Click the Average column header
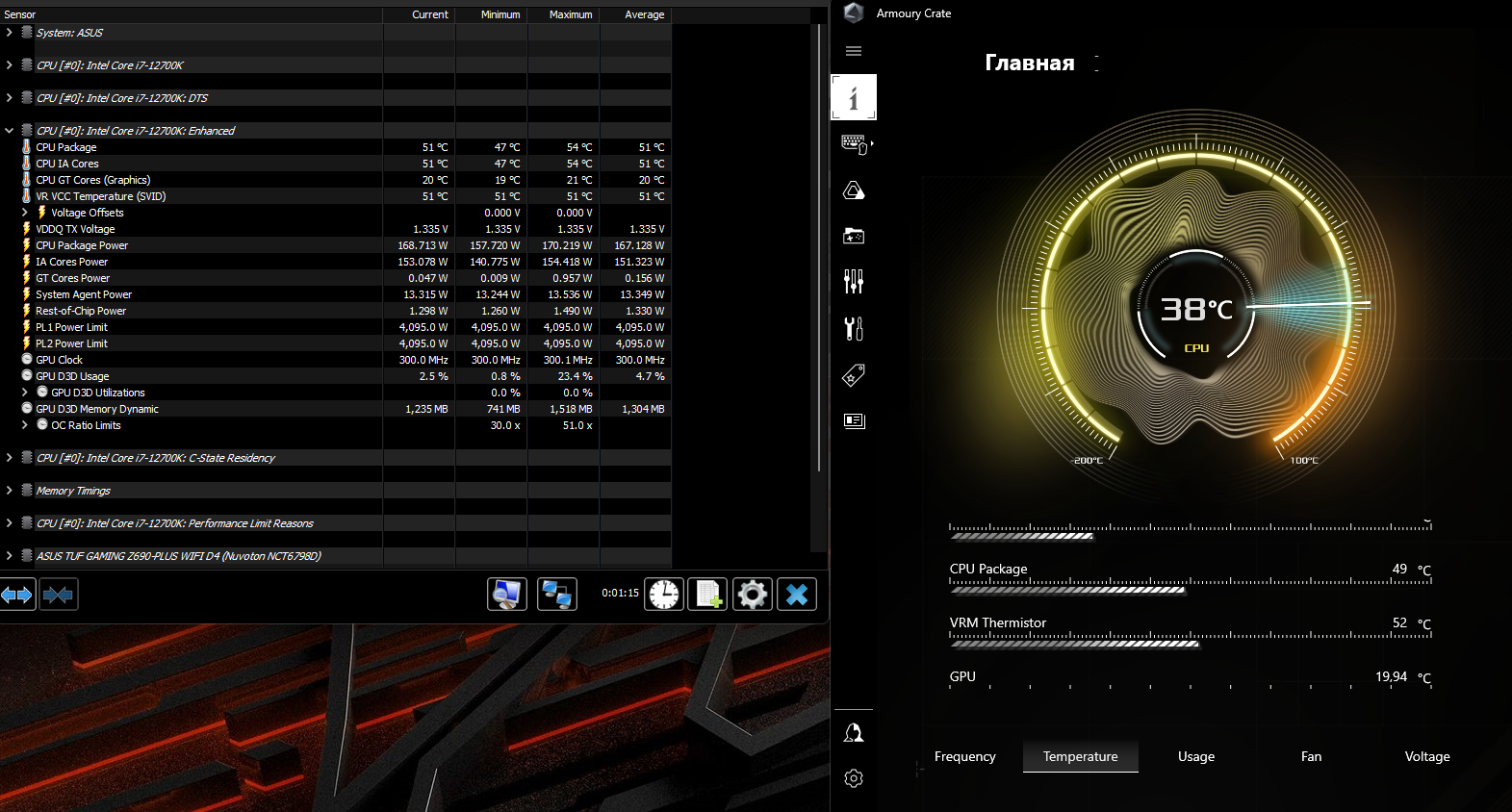This screenshot has height=812, width=1512. 636,14
